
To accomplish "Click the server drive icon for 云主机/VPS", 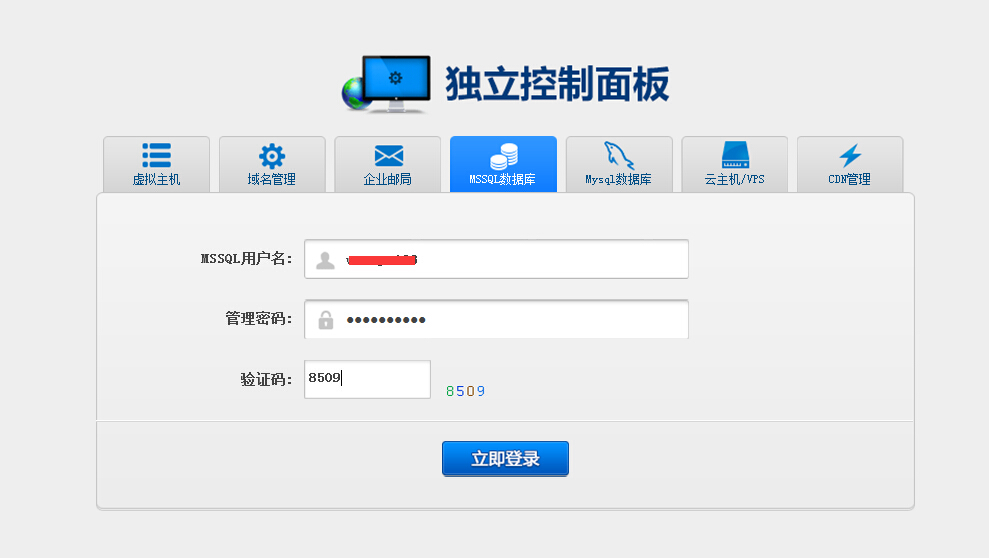I will coord(735,155).
